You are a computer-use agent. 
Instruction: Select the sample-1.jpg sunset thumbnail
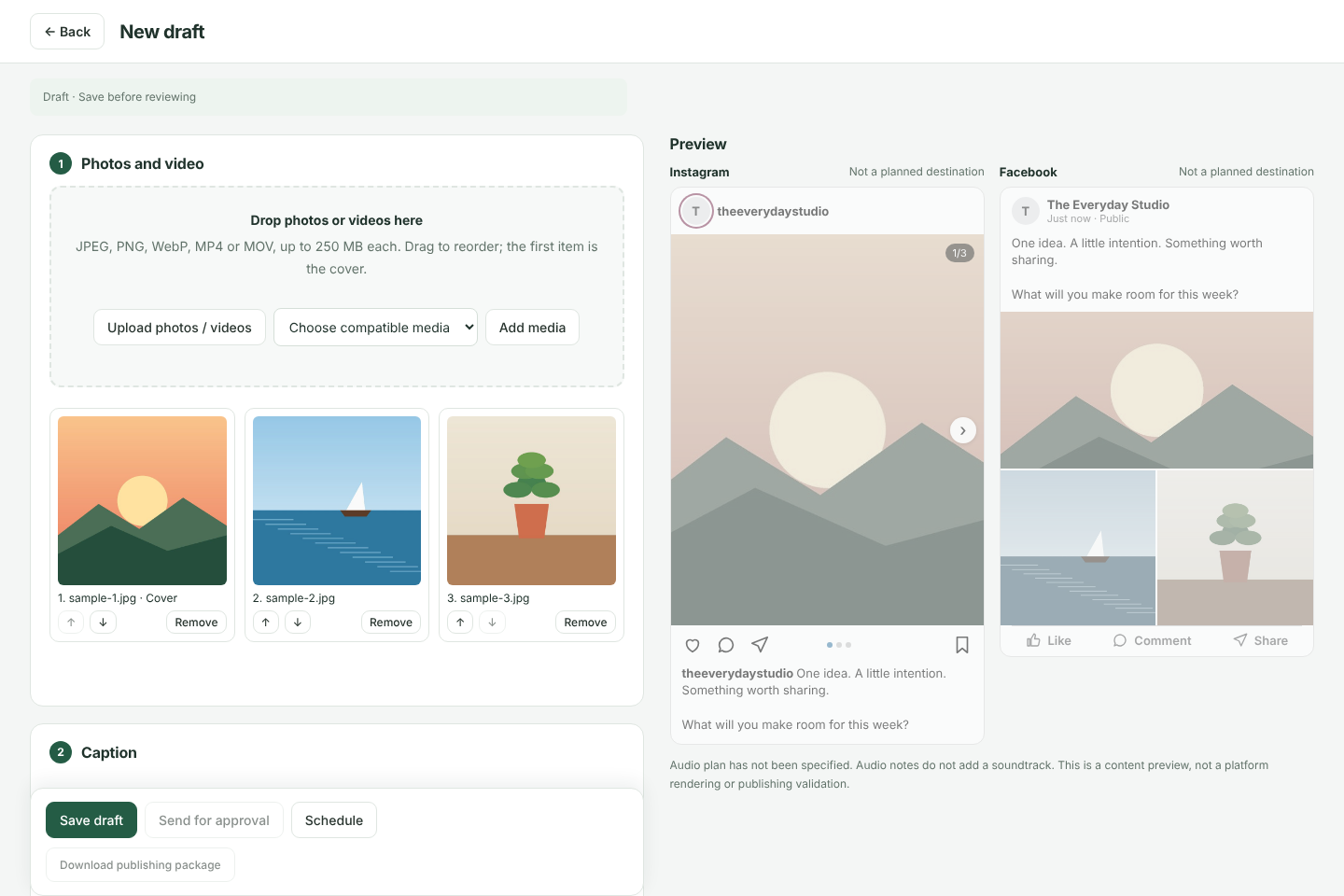pyautogui.click(x=142, y=500)
